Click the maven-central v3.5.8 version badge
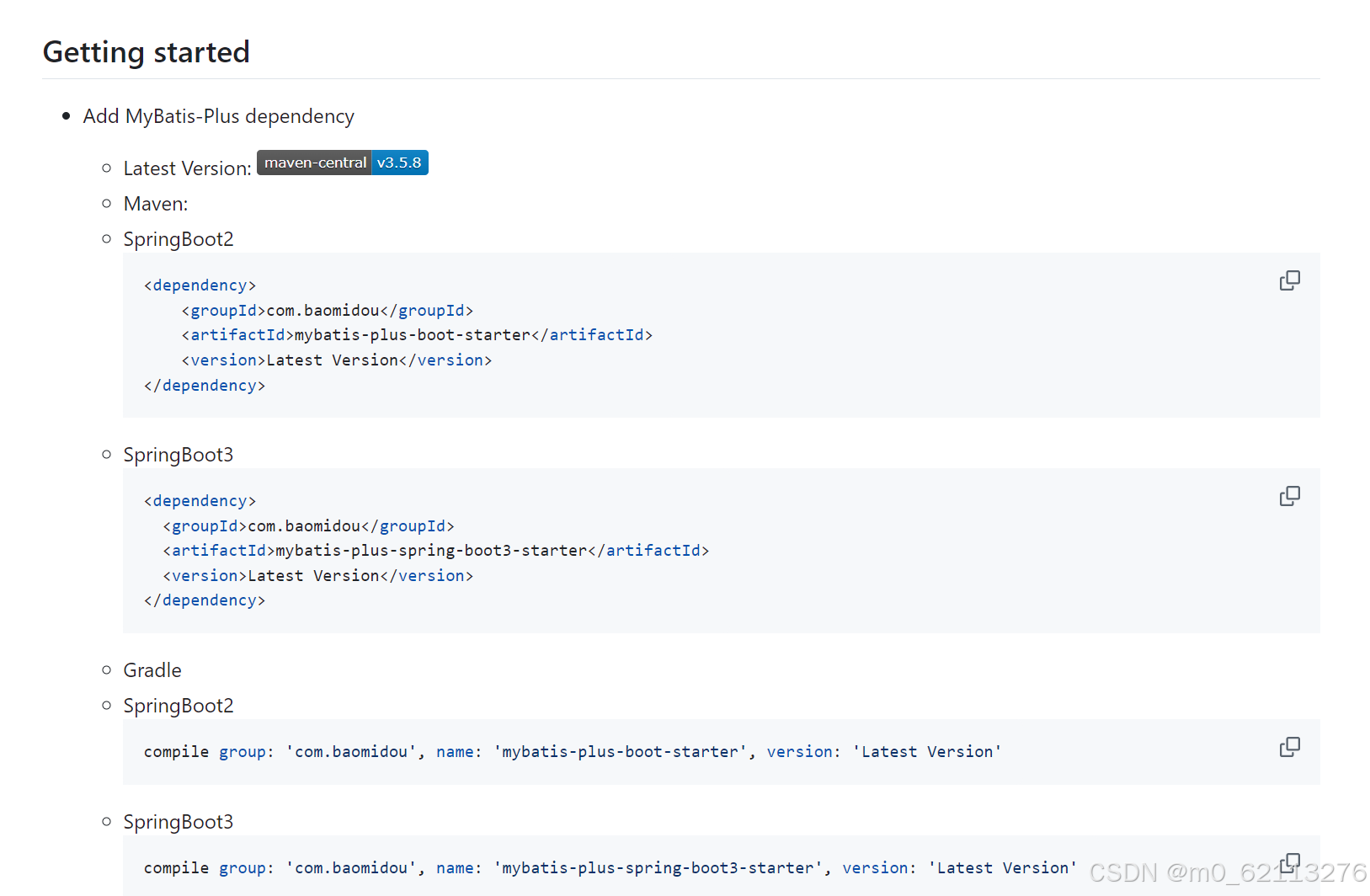 pyautogui.click(x=342, y=162)
